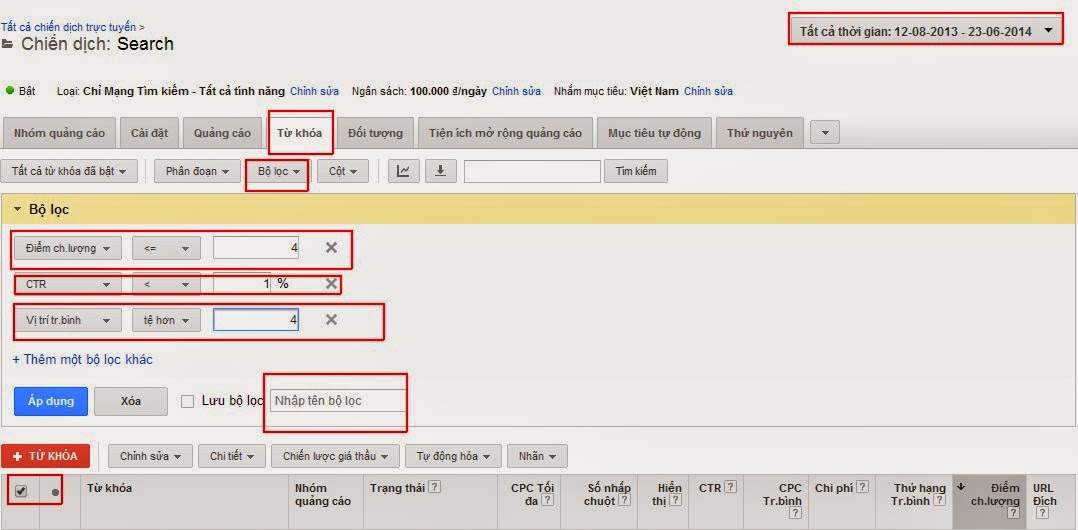The image size is (1078, 530).
Task: Click the green Bật status indicator
Action: tap(10, 90)
